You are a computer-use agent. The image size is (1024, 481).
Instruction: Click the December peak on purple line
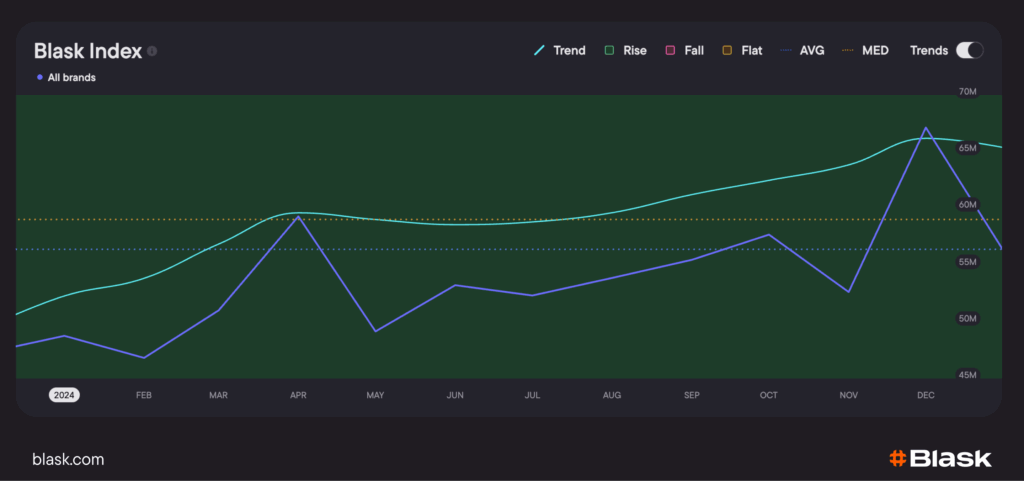[926, 129]
